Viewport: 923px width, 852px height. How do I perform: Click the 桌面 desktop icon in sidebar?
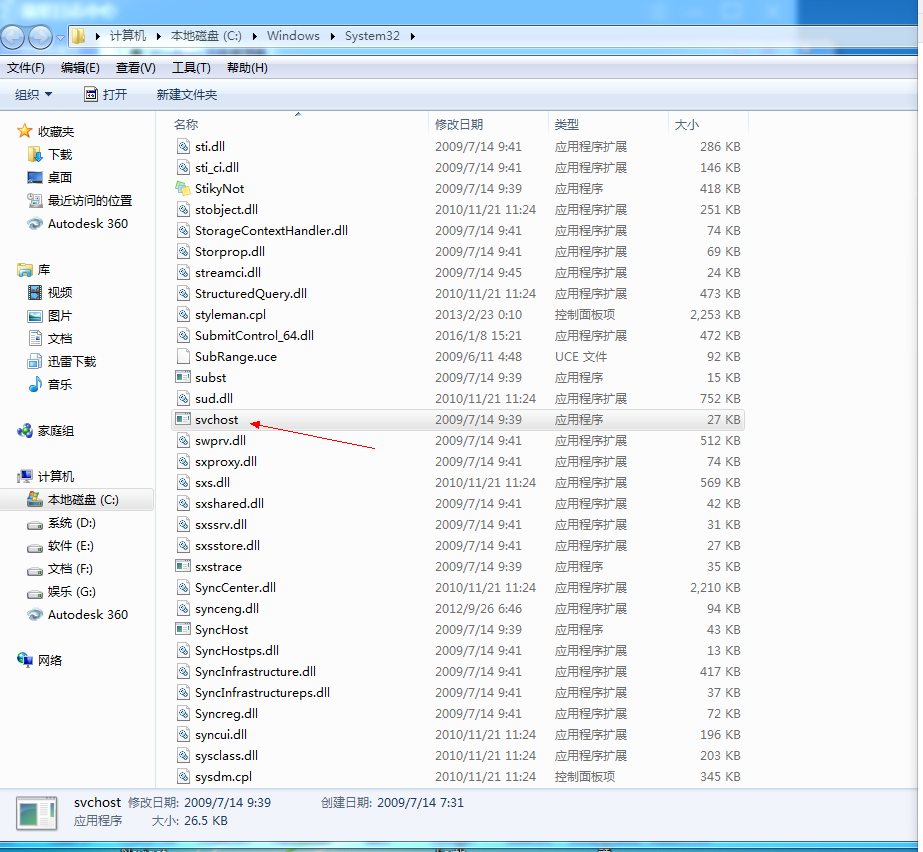pos(35,177)
